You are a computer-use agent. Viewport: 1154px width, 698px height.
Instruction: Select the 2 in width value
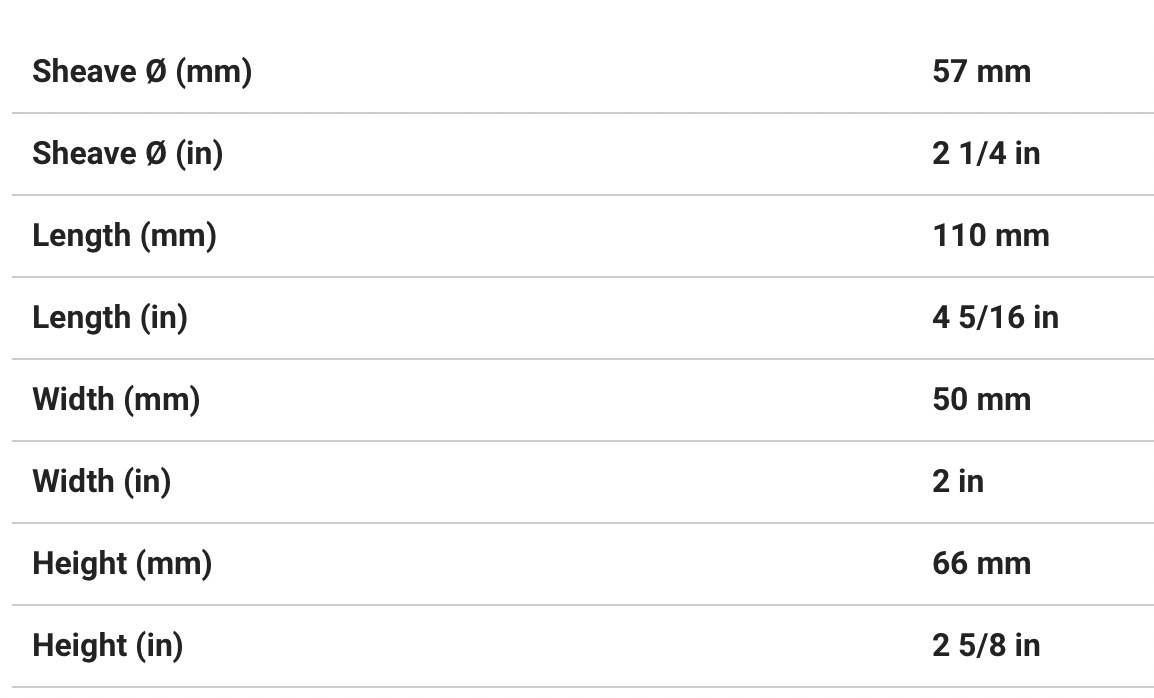tap(958, 482)
